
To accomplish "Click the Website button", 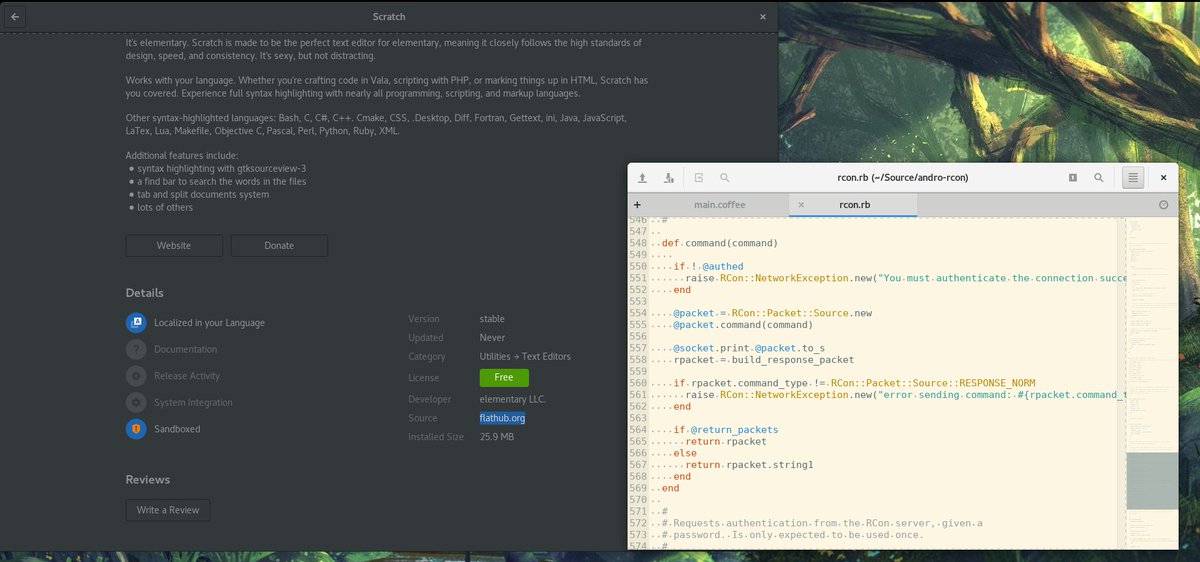I will pos(174,245).
